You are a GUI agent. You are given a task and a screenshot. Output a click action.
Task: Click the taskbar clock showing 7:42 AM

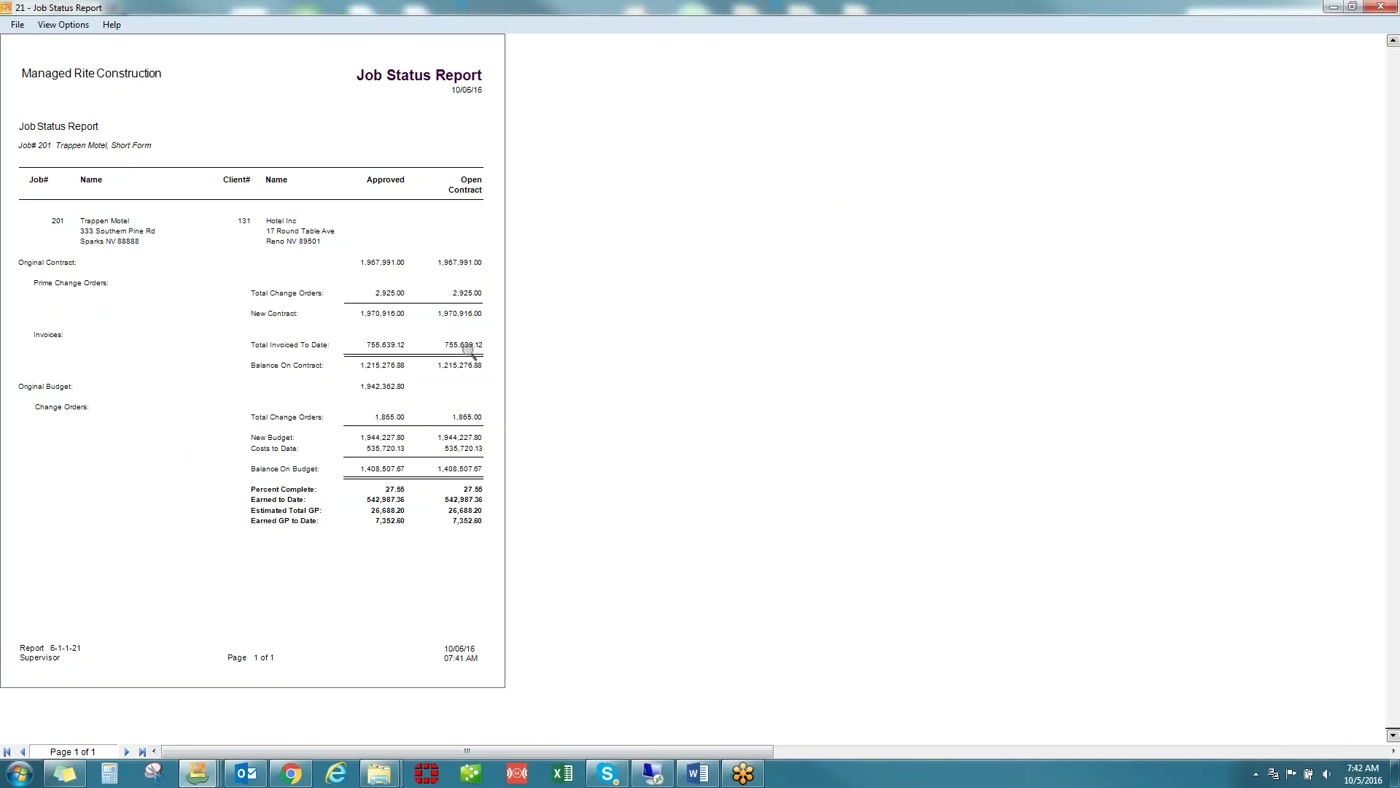[x=1362, y=774]
